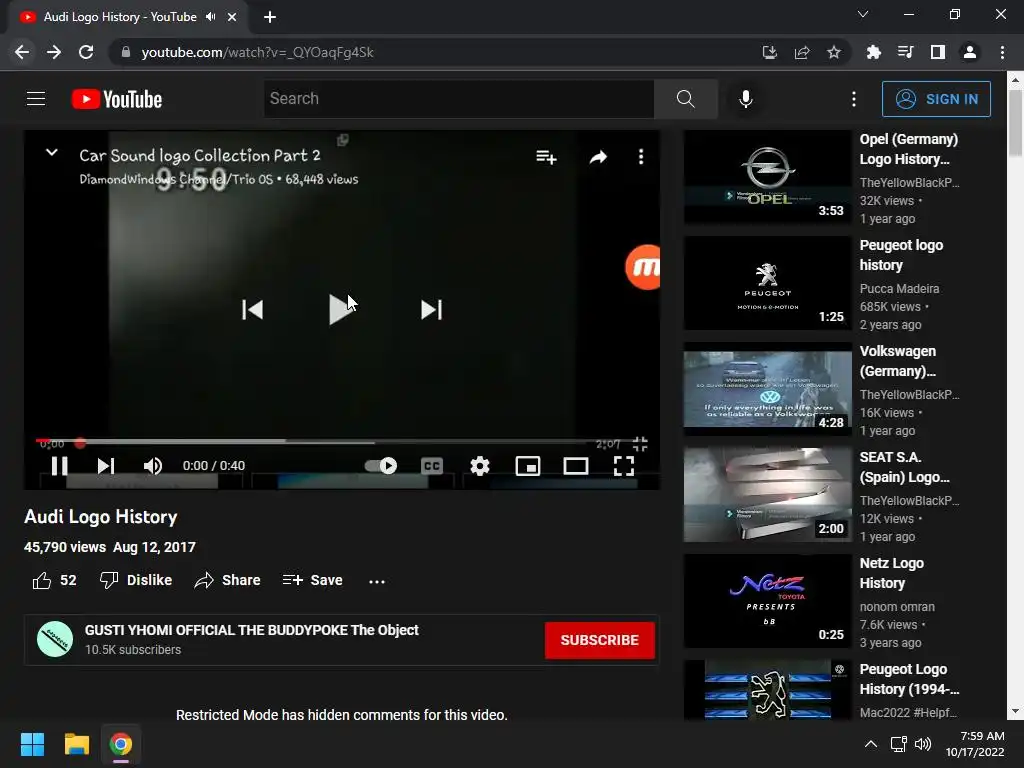Click the address bar URL
This screenshot has width=1024, height=768.
[257, 52]
